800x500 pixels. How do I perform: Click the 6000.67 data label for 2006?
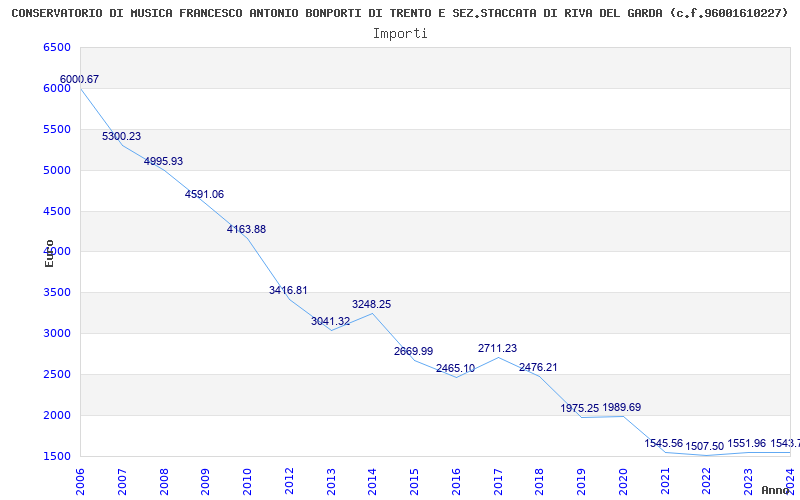[79, 80]
